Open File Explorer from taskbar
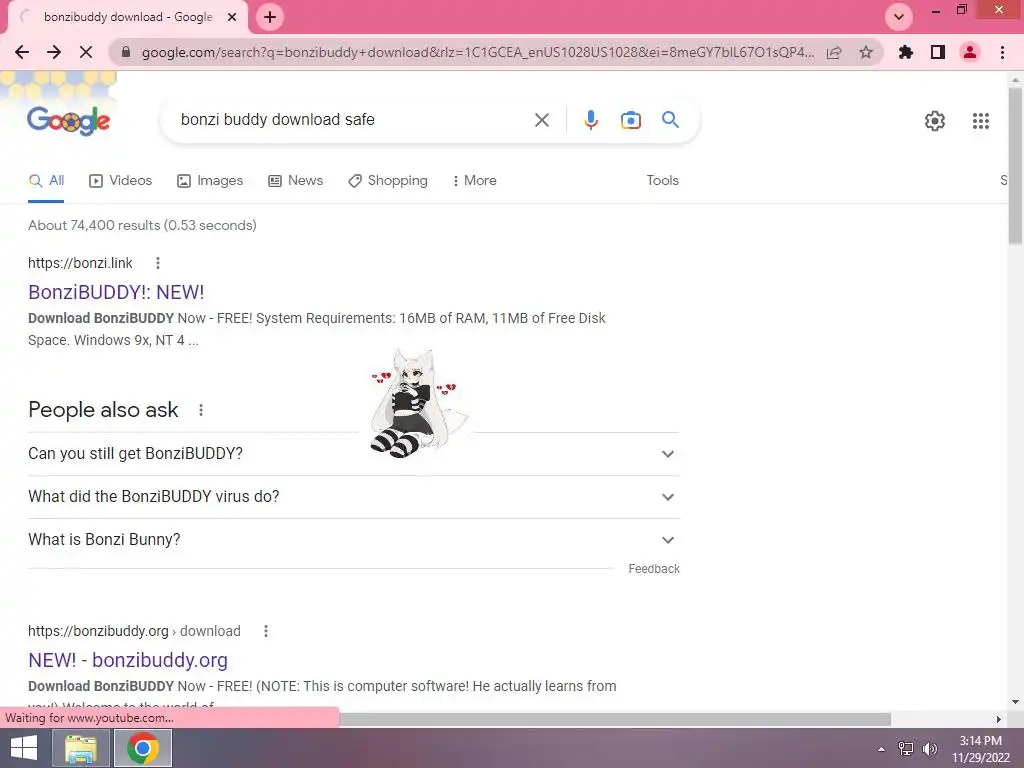1024x768 pixels. point(81,748)
